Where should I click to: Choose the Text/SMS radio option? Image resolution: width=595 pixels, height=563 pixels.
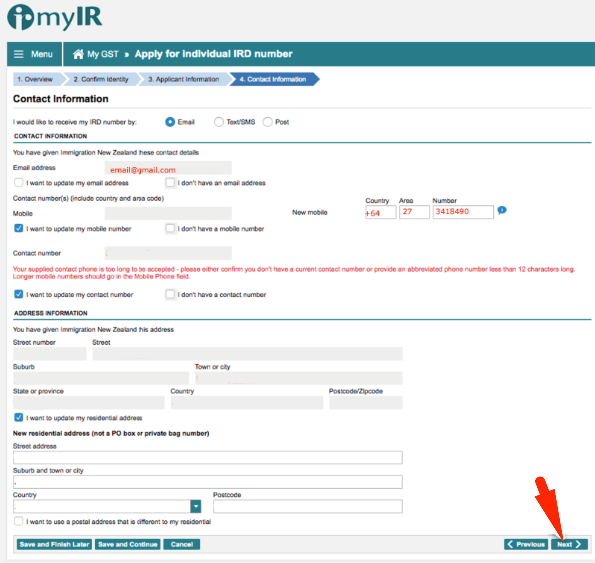(x=219, y=122)
